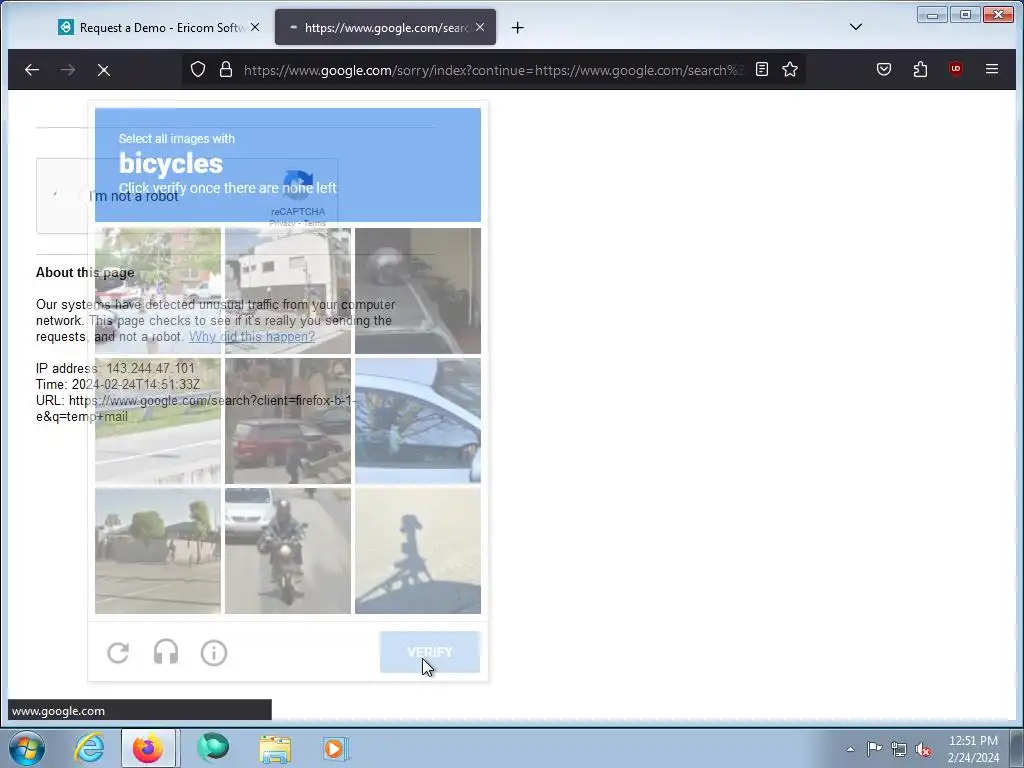
Task: Open the Firefox hamburger menu
Action: point(991,69)
